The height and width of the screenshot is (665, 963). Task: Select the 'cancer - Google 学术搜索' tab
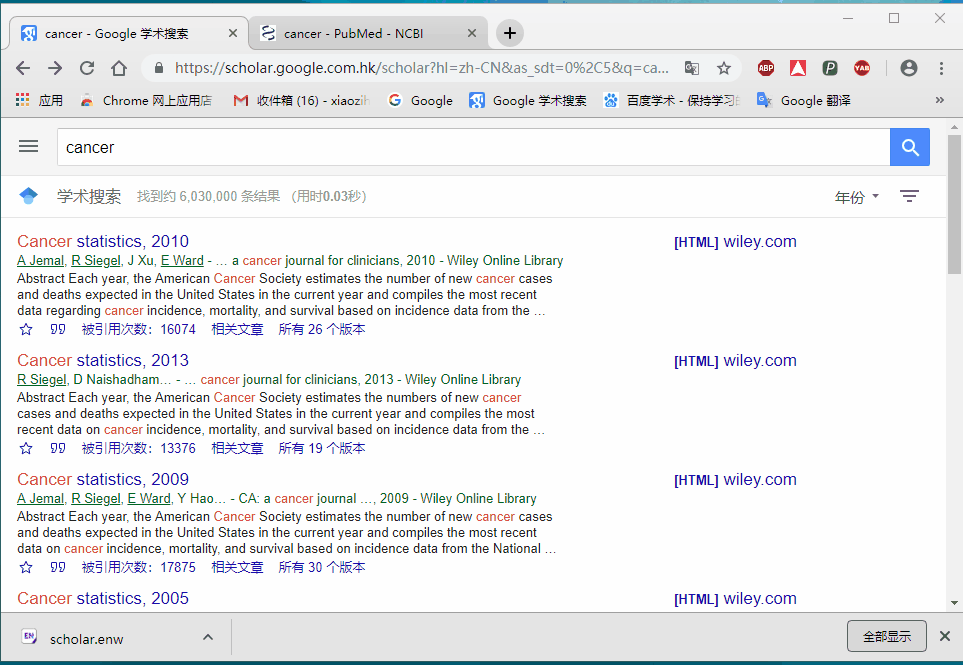click(x=129, y=33)
